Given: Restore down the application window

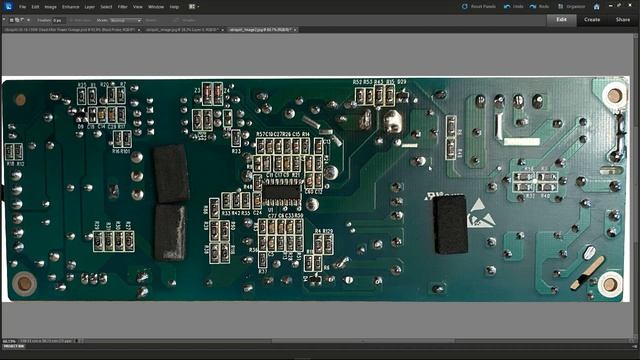Looking at the screenshot, I should coord(620,6).
